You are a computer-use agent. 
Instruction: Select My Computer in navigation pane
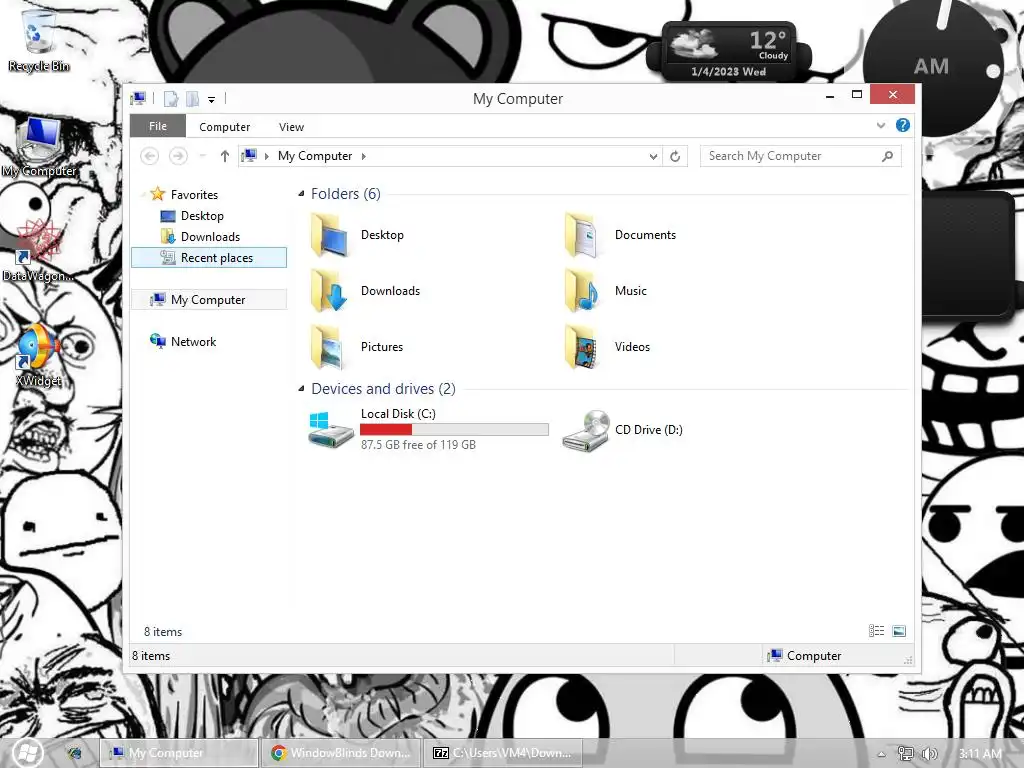coord(209,300)
